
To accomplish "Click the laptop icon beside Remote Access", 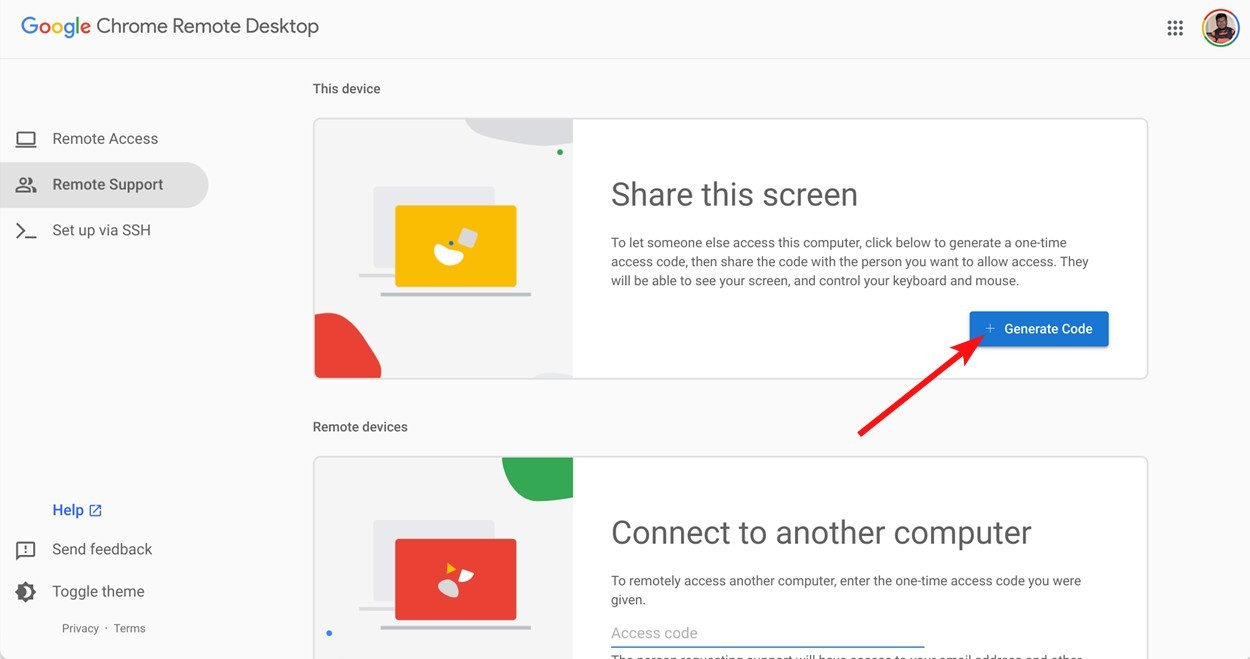I will [26, 139].
